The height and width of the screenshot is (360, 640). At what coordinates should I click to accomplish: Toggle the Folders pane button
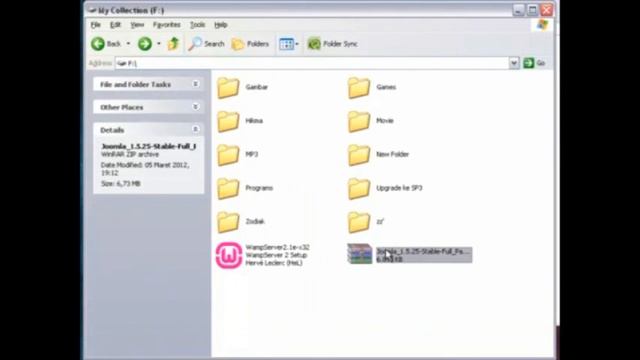(250, 44)
